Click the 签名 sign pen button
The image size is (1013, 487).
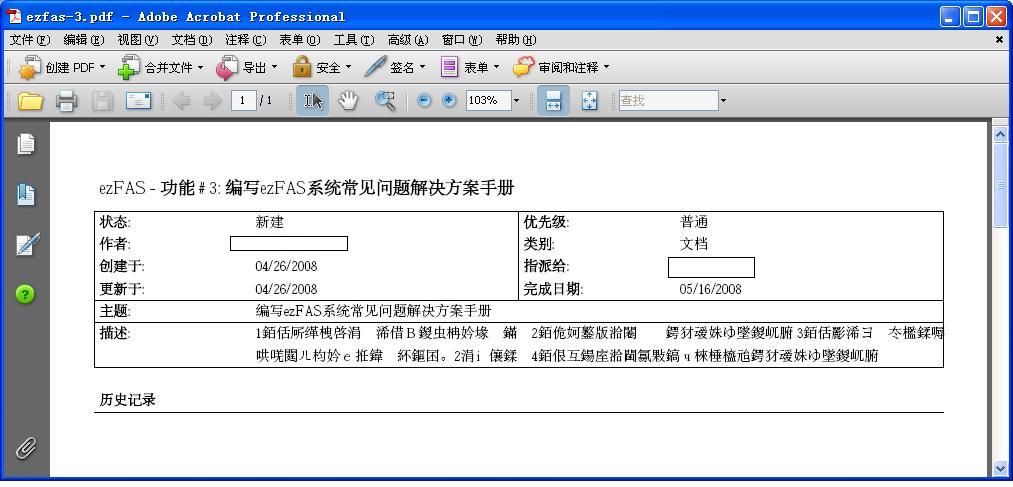click(394, 67)
